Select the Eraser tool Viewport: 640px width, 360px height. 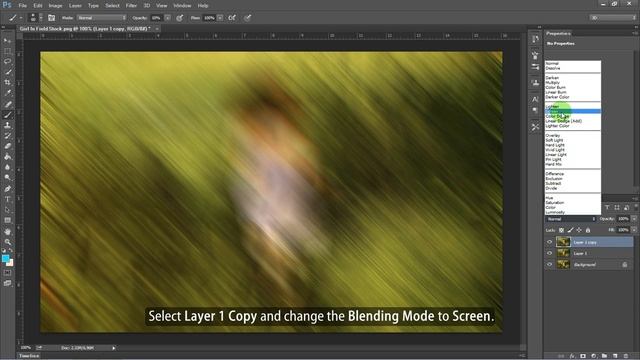coord(7,146)
